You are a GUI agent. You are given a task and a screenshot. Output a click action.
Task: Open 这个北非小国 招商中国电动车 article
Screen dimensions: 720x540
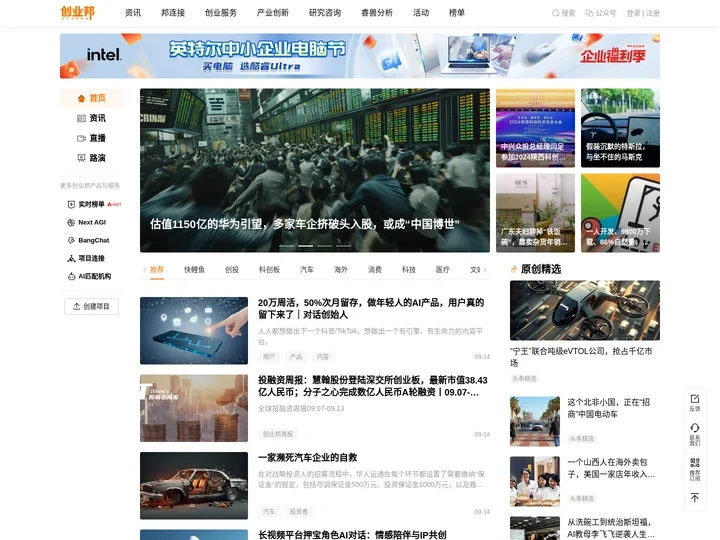[608, 408]
